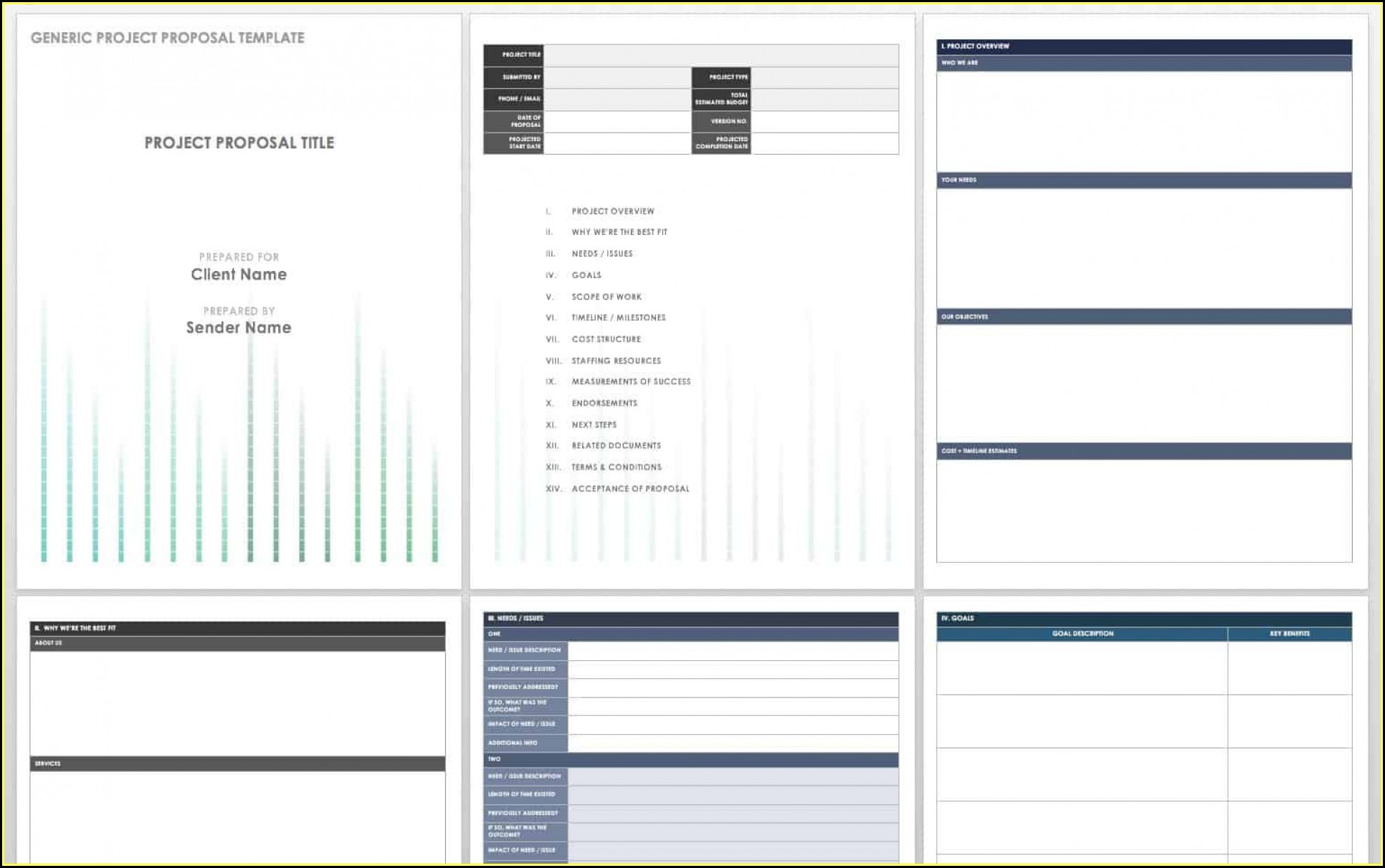Go to Scope of Work contents entry
The height and width of the screenshot is (868, 1385).
606,297
